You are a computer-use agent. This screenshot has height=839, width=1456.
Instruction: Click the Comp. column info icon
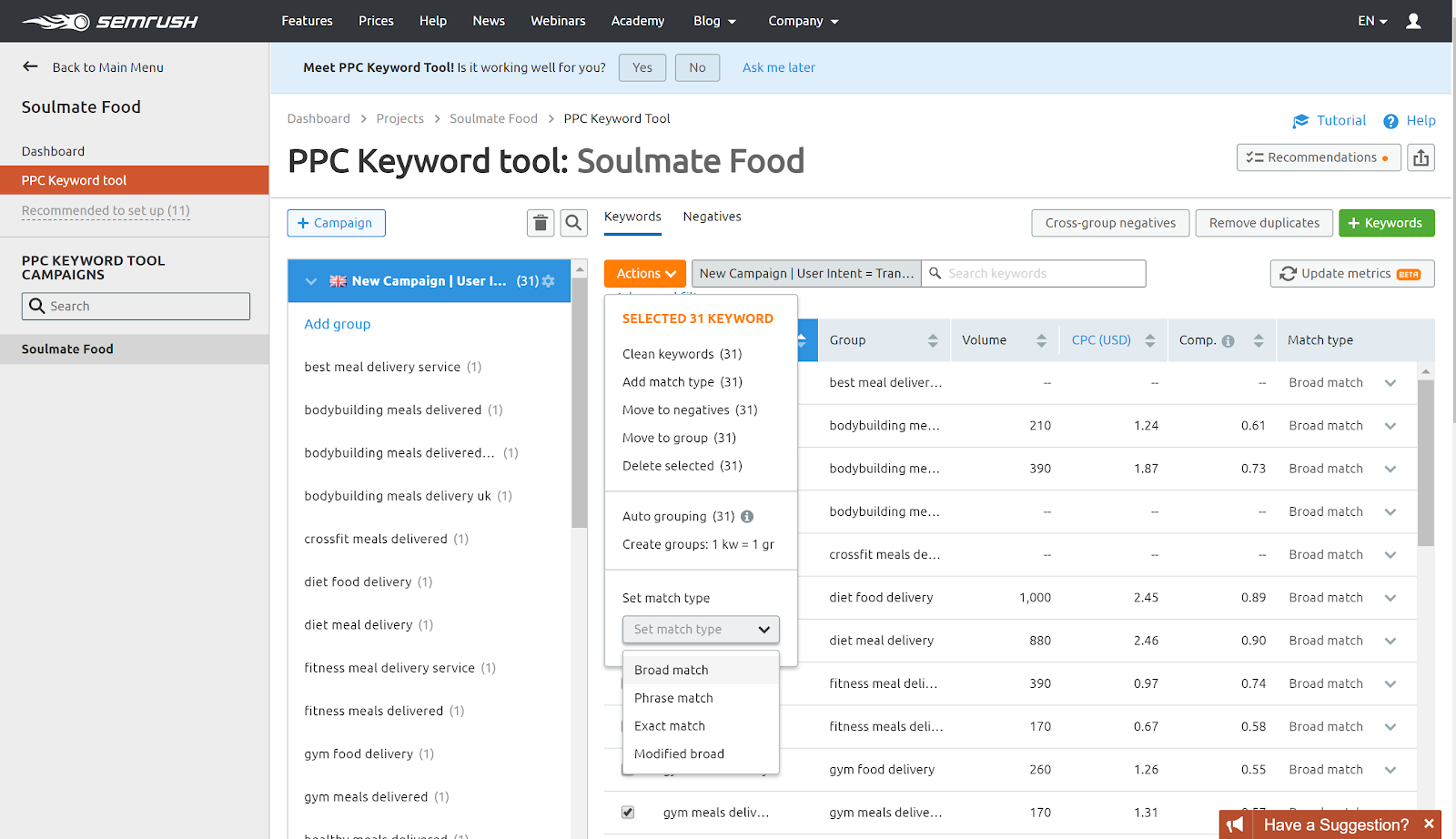[1228, 341]
